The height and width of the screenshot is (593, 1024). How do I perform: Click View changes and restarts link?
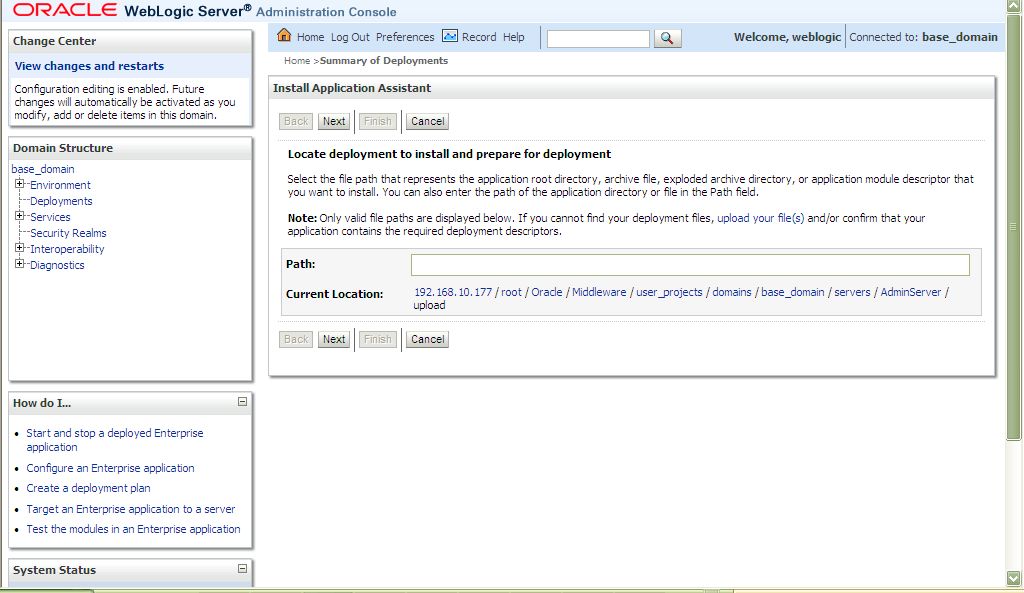[89, 66]
